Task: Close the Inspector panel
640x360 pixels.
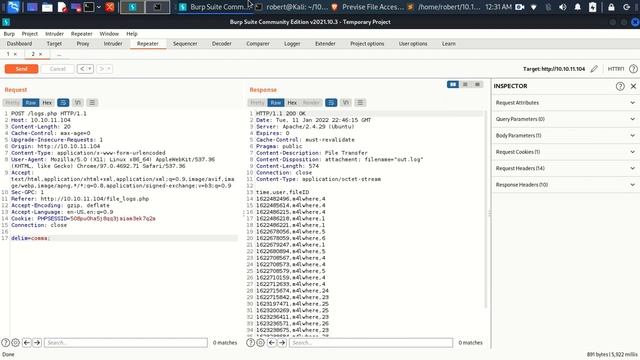Action: (633, 86)
